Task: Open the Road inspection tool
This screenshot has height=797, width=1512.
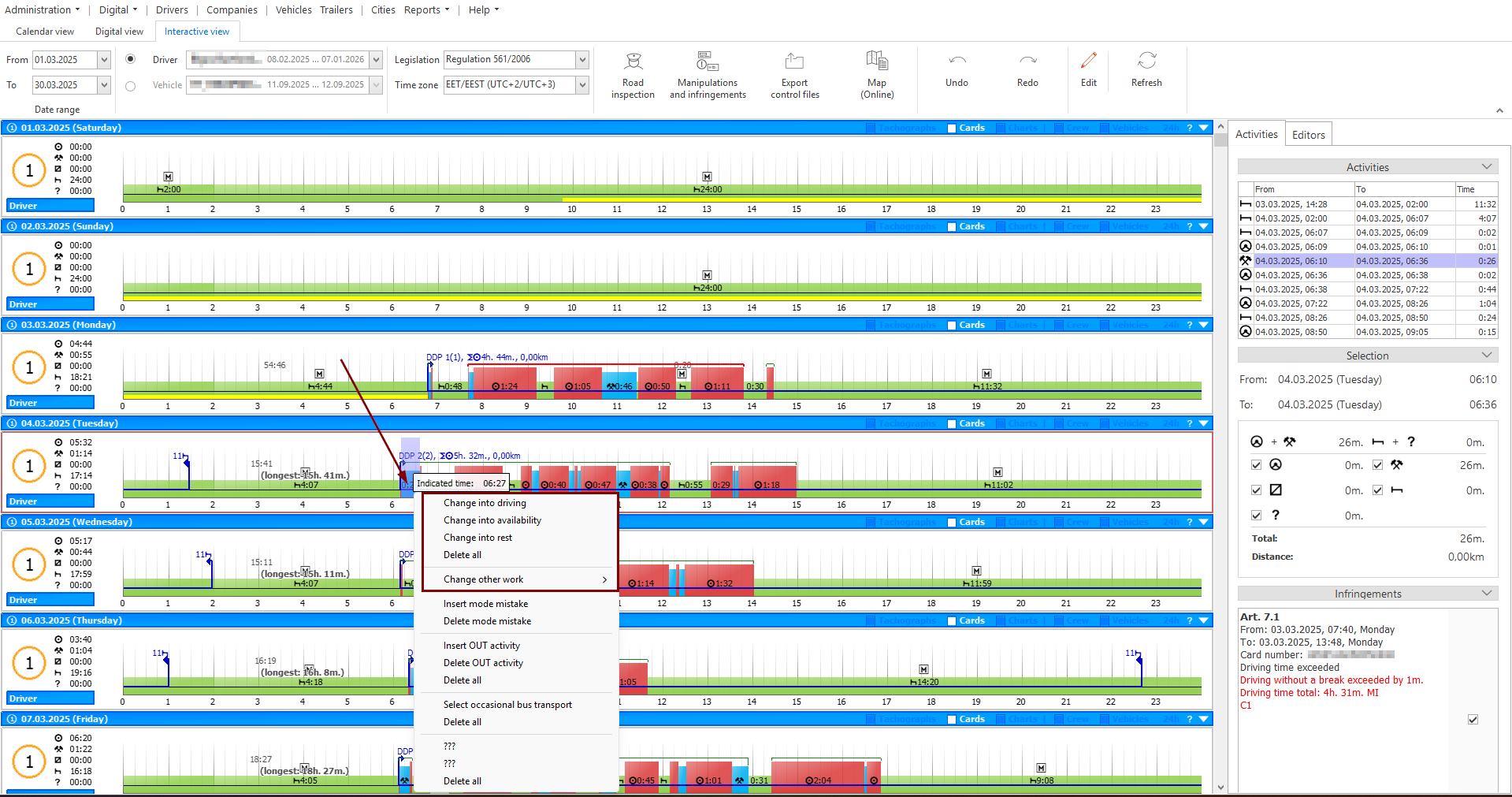Action: click(633, 75)
